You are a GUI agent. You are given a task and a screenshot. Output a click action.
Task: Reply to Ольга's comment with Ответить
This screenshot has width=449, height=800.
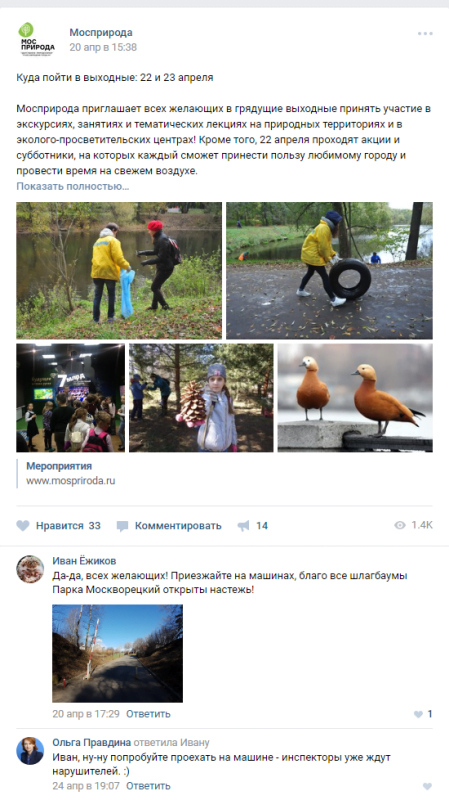tap(148, 786)
